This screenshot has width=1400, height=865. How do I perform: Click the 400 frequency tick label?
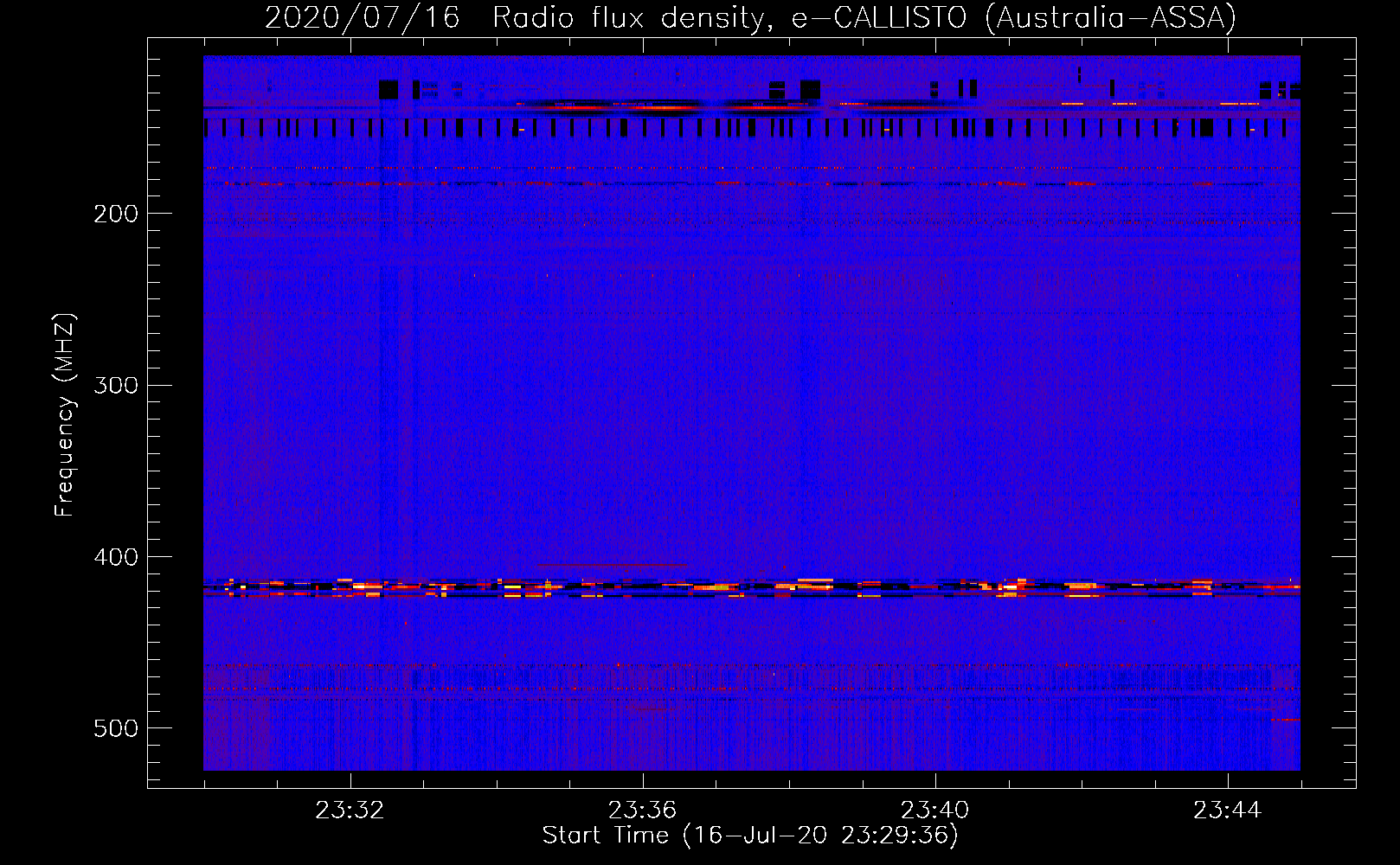116,557
